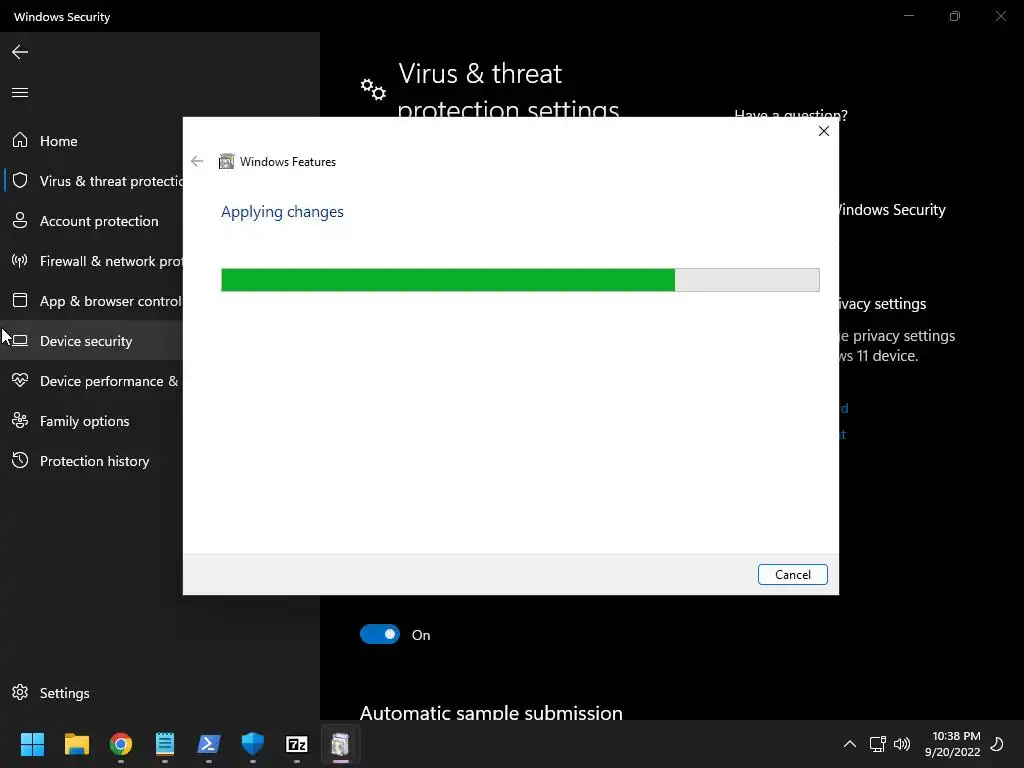Open the clock showing 10:38 PM
Screen dimensions: 1024x768
[x=953, y=744]
